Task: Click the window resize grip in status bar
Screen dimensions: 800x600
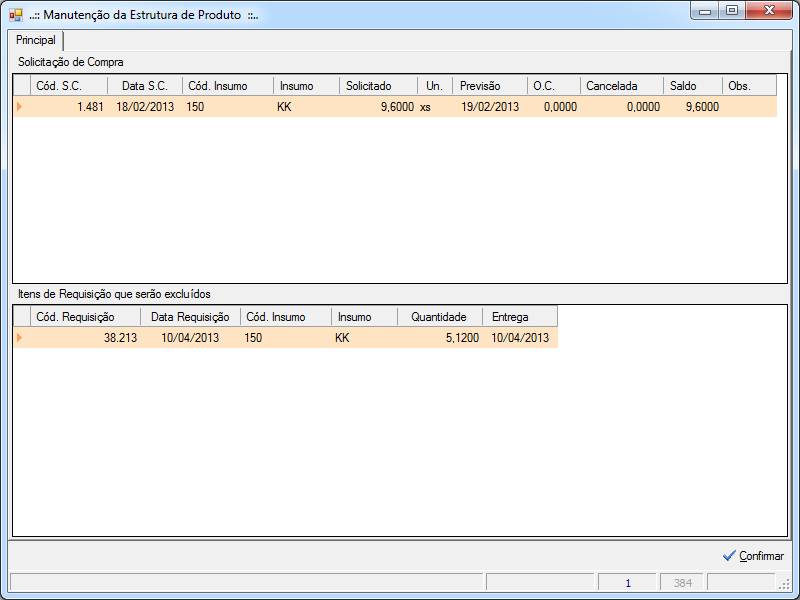Action: click(783, 585)
